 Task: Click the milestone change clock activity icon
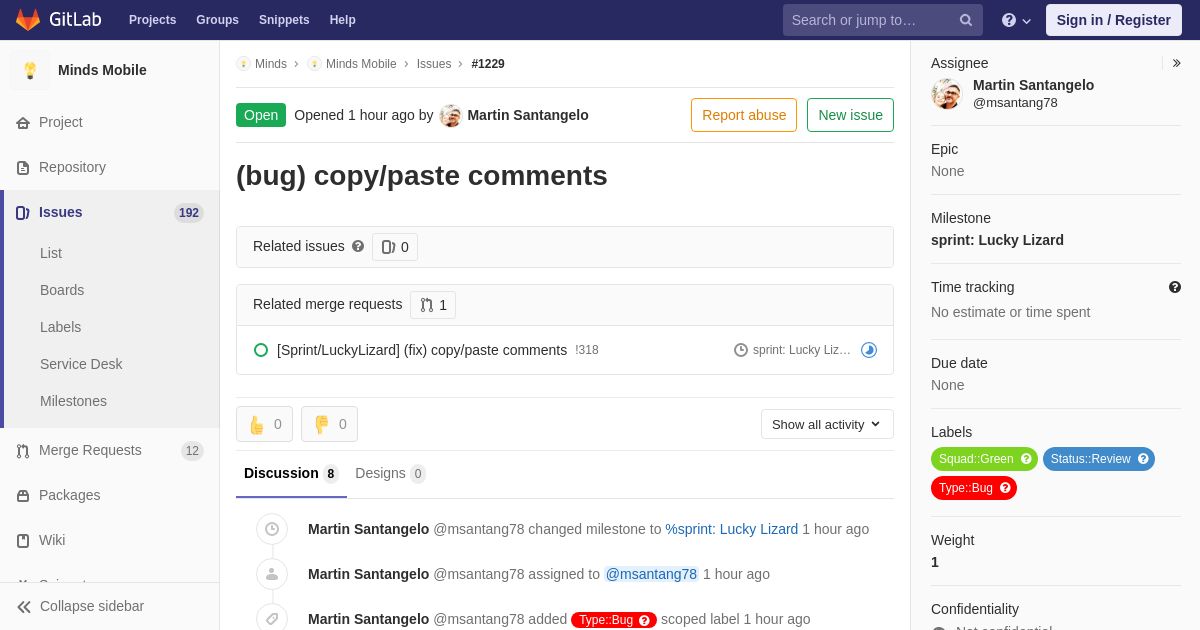(x=272, y=529)
